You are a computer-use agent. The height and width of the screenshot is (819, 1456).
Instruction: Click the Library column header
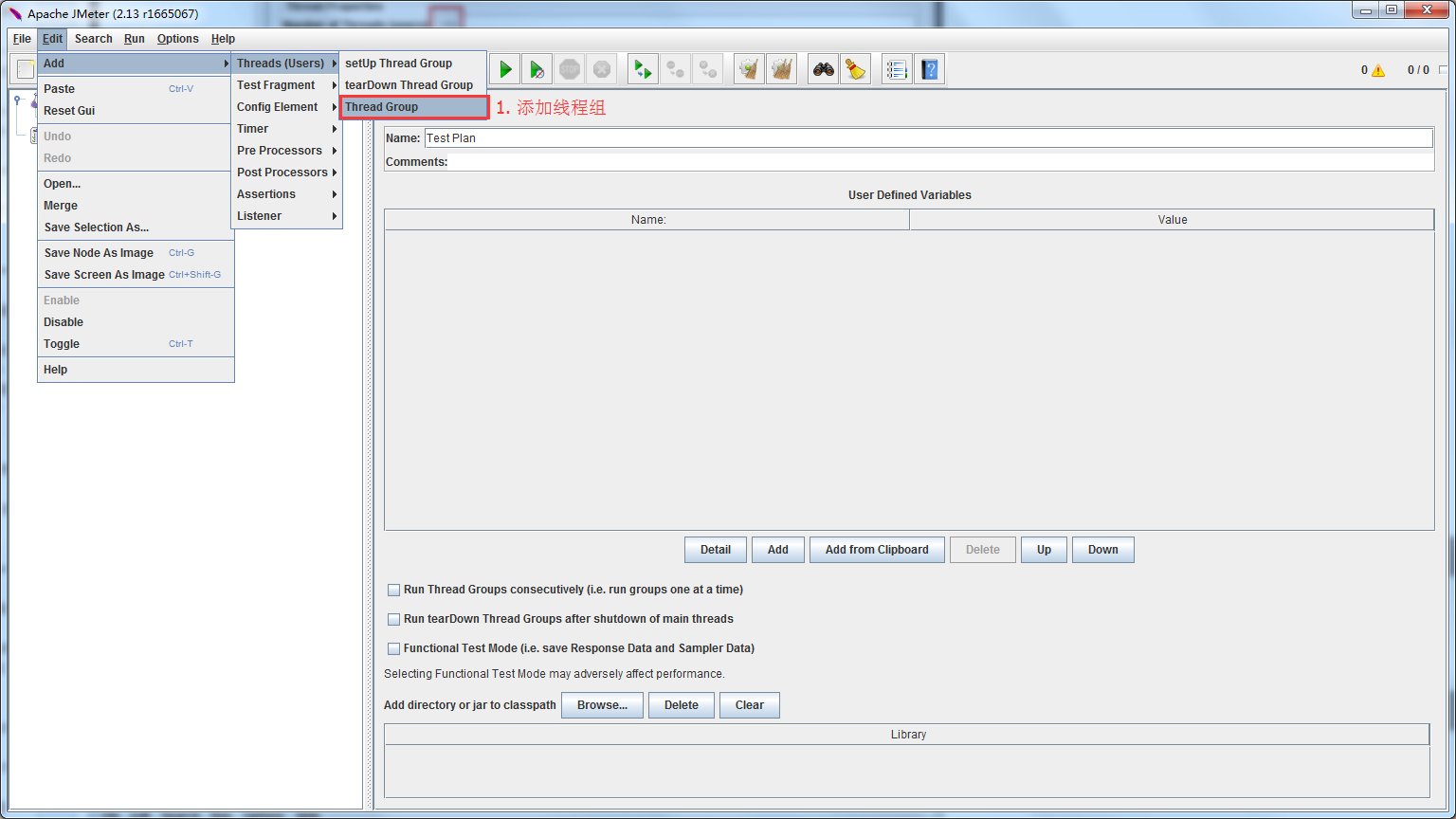[907, 735]
